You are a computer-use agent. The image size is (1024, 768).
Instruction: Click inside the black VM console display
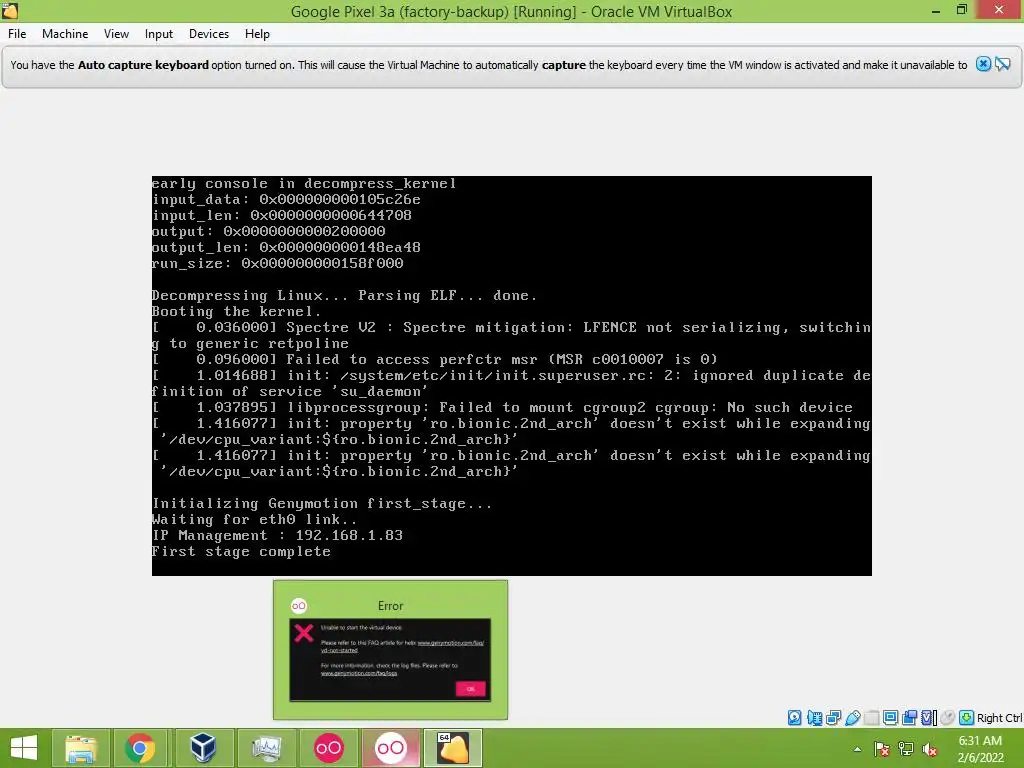pyautogui.click(x=511, y=376)
